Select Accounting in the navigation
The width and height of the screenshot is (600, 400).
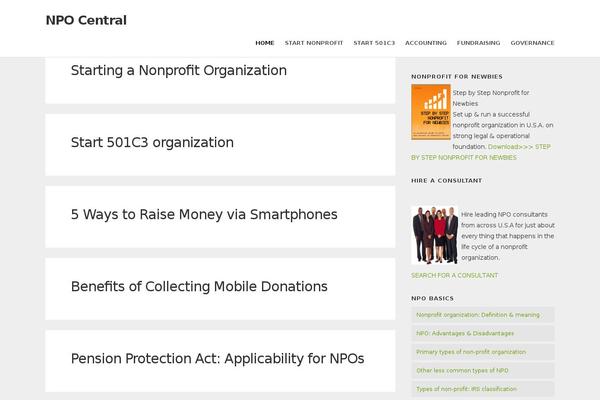point(426,43)
